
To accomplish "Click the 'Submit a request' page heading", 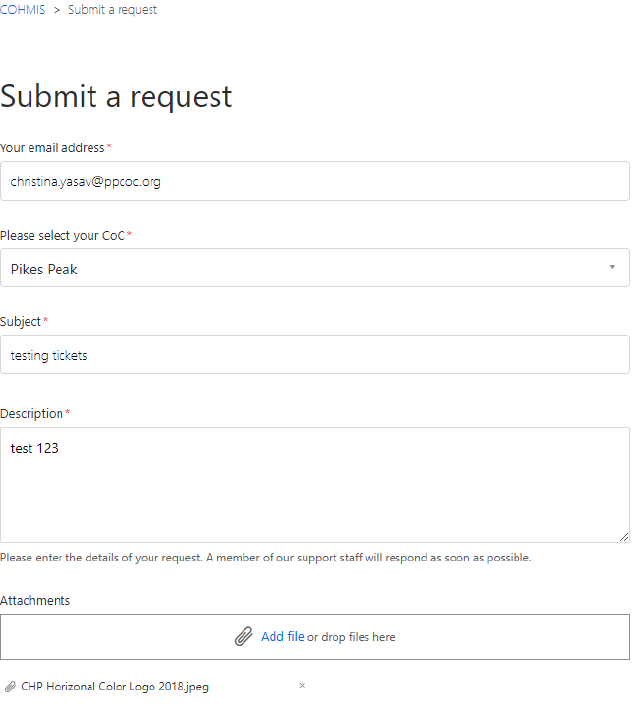I will pos(116,96).
